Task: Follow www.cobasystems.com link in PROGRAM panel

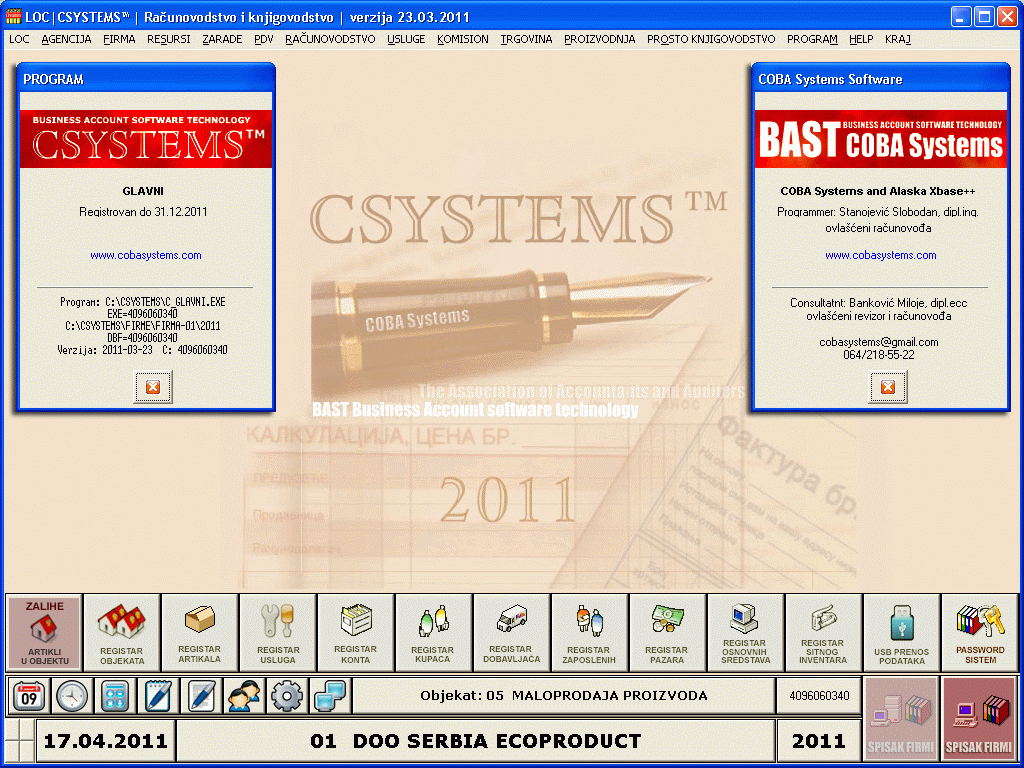Action: coord(146,255)
